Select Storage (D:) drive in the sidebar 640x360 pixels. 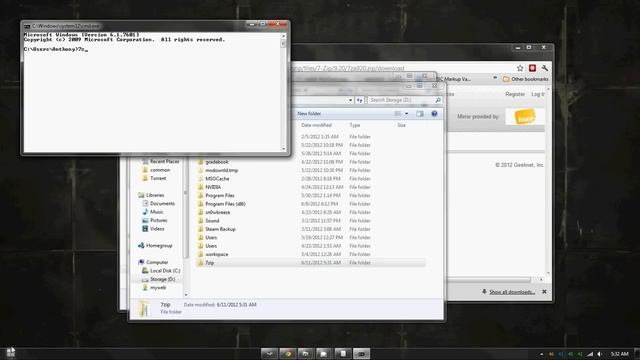pos(159,279)
